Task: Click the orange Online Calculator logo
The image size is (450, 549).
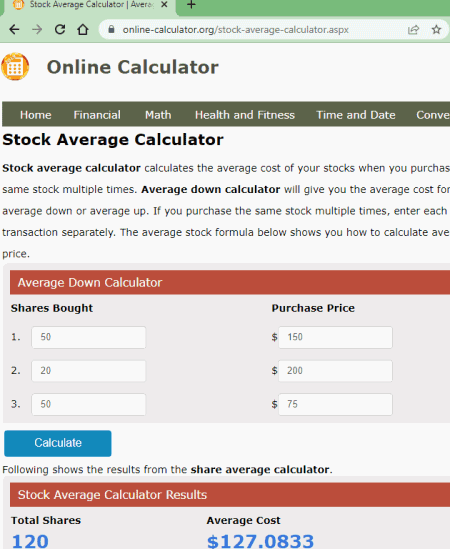Action: click(x=15, y=67)
